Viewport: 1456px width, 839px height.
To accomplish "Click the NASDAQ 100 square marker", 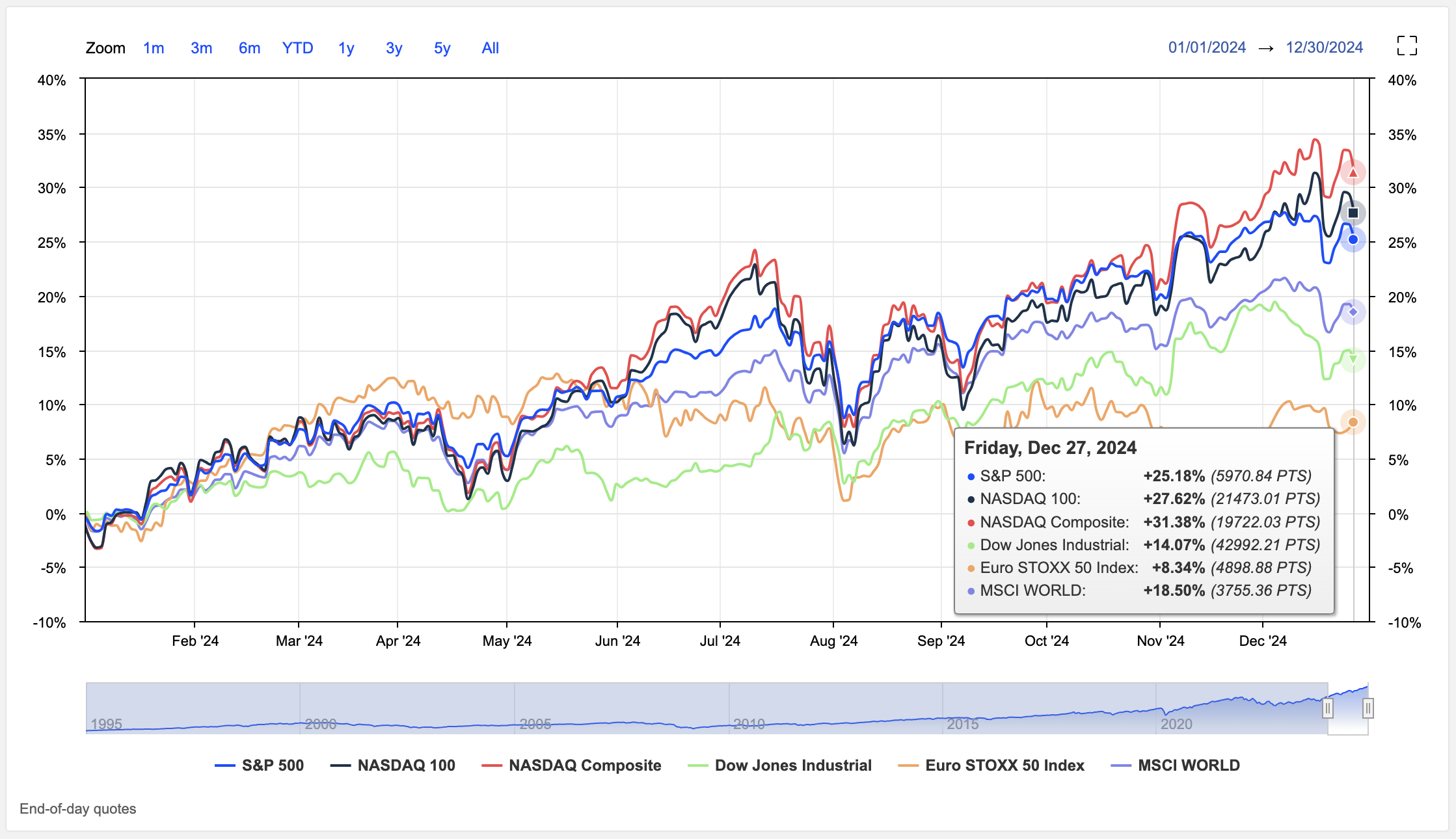I will click(x=1353, y=213).
